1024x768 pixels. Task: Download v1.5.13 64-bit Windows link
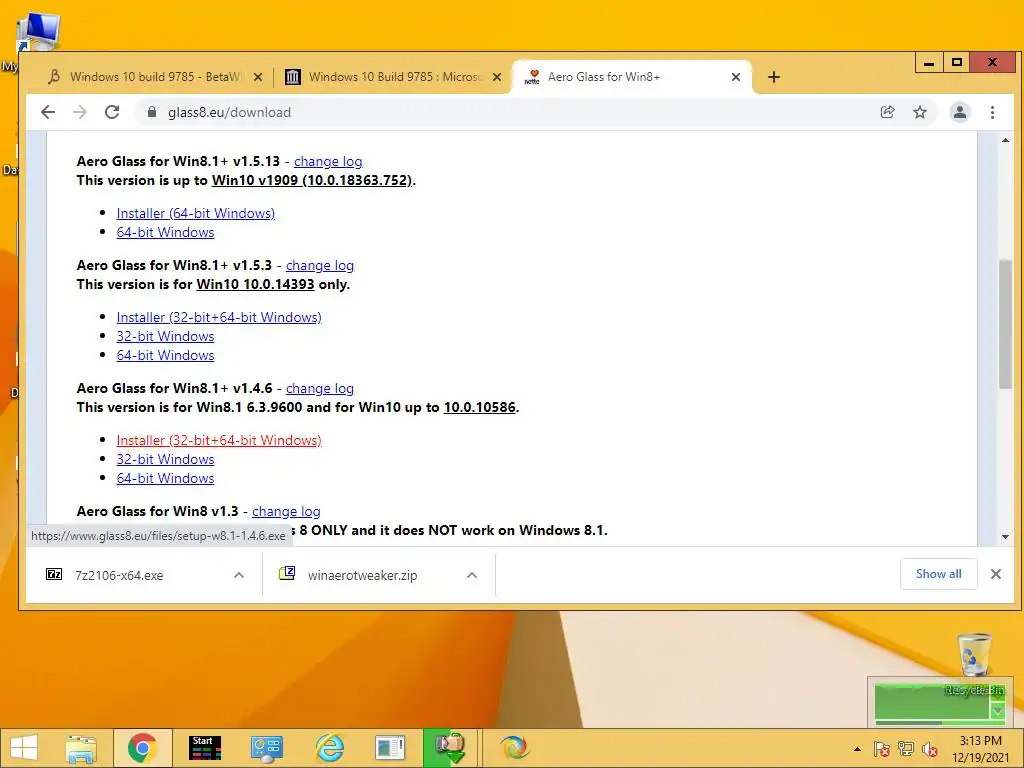pos(165,232)
